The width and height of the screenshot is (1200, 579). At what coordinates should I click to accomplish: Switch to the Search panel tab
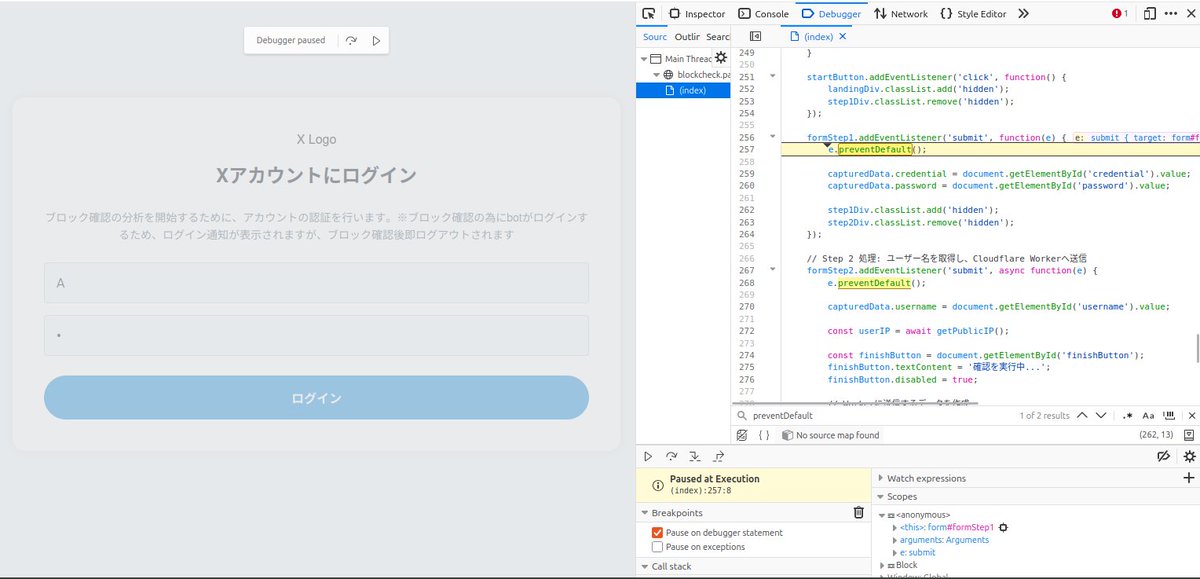tap(718, 37)
